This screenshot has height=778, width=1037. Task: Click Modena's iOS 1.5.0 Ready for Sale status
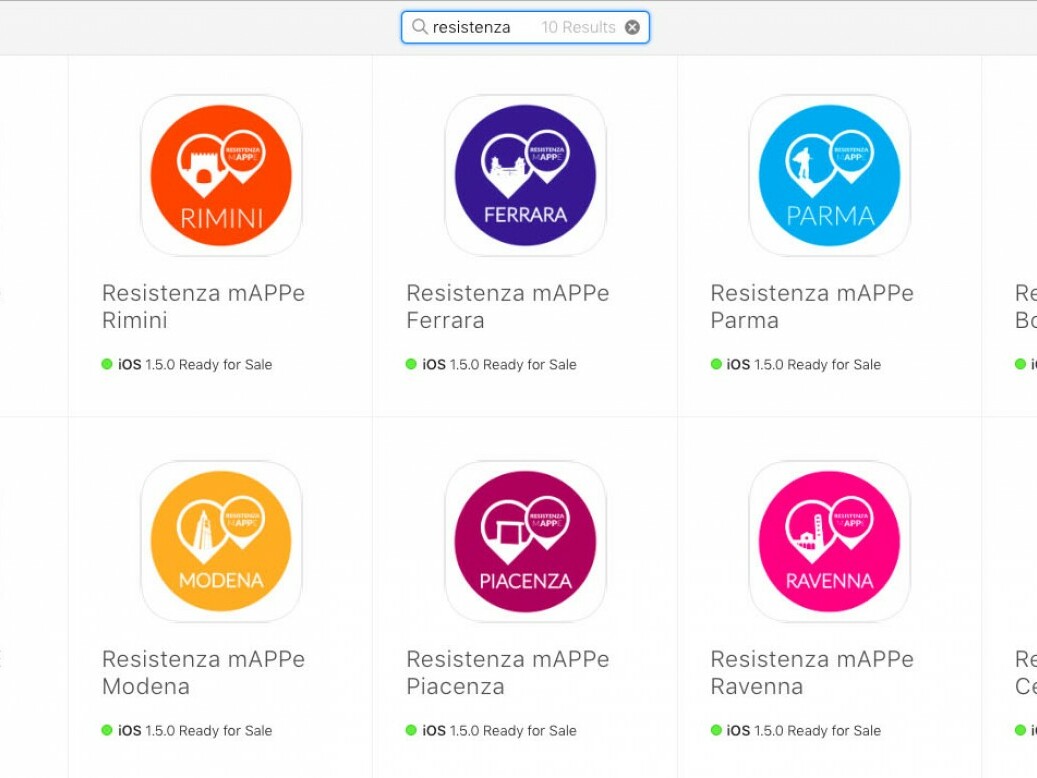pos(187,730)
